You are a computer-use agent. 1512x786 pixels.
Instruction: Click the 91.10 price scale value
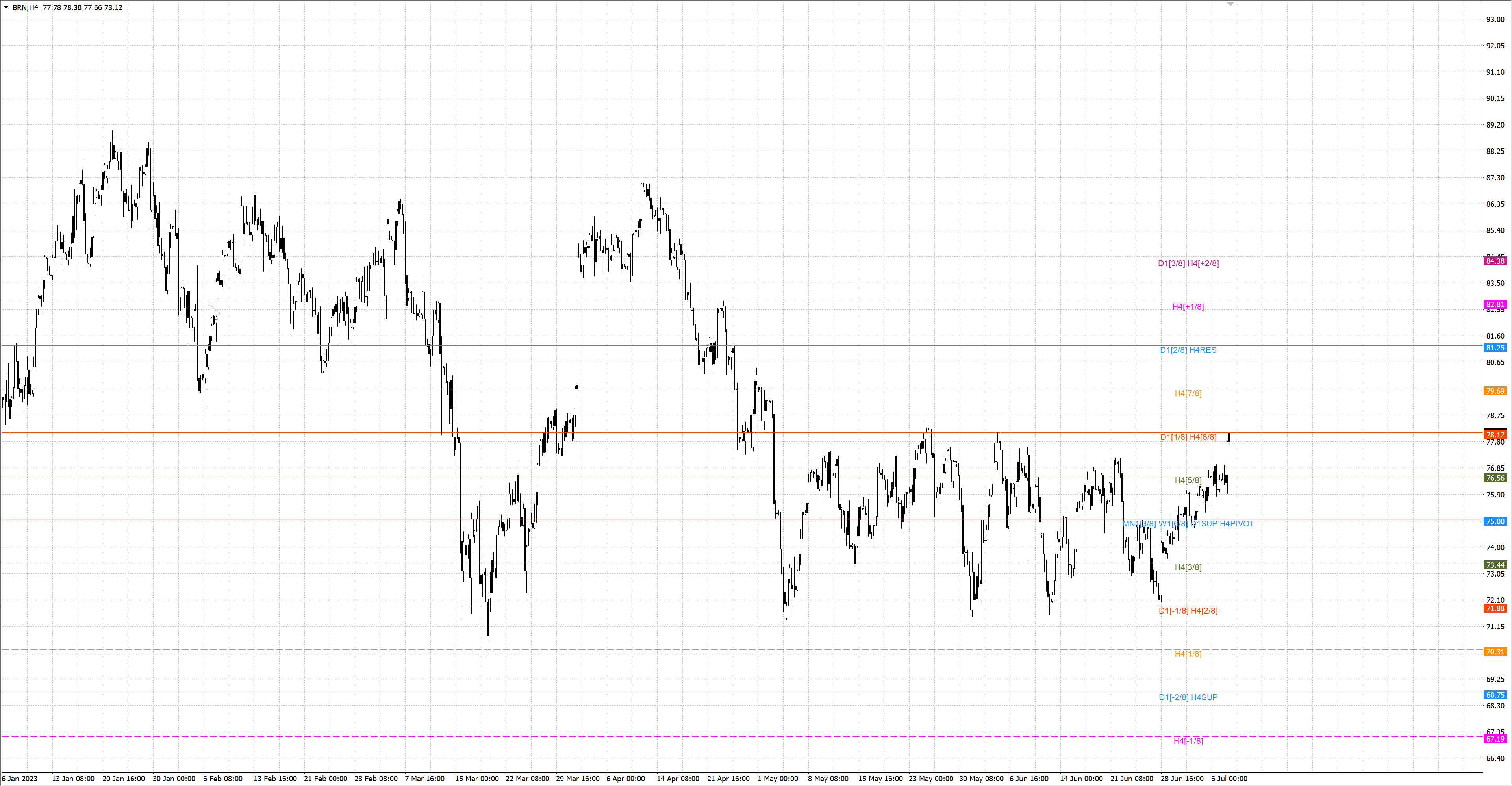[x=1495, y=72]
